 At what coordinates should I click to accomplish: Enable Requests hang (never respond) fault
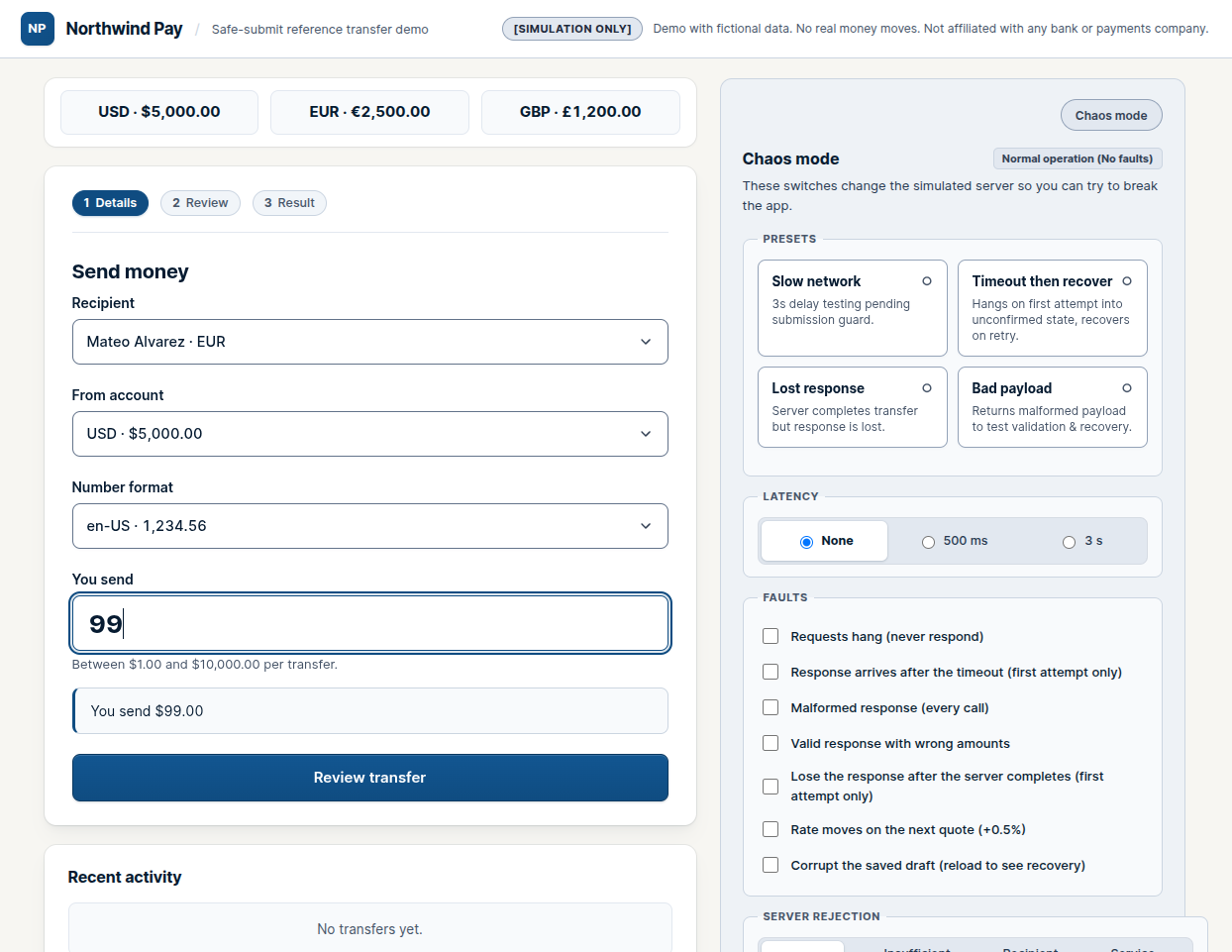770,636
